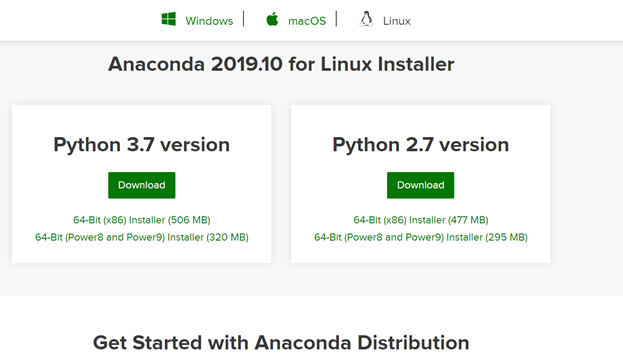The height and width of the screenshot is (360, 623).
Task: Click blank area right of Python 2.7 Download button
Action: [x=502, y=185]
